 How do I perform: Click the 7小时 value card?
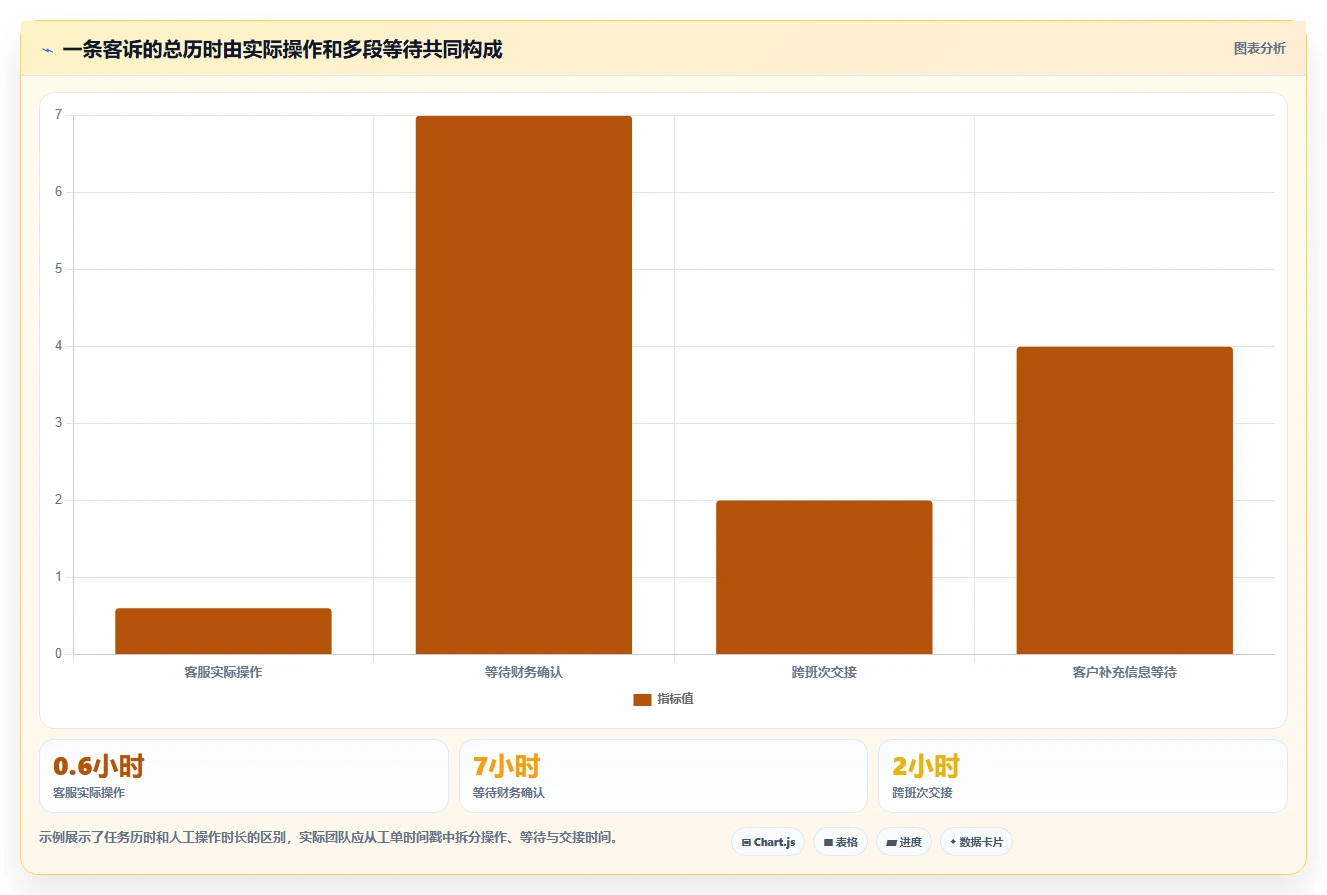(x=663, y=776)
